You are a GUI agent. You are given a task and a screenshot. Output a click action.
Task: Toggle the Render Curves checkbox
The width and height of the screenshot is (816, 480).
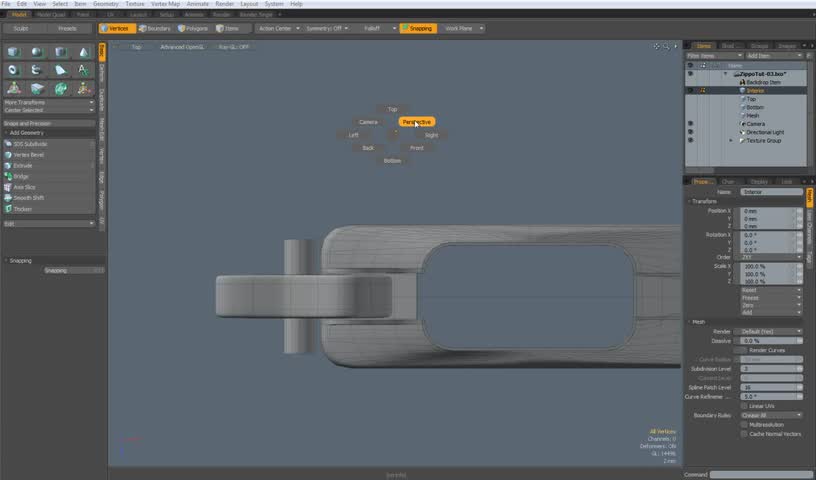pyautogui.click(x=744, y=350)
